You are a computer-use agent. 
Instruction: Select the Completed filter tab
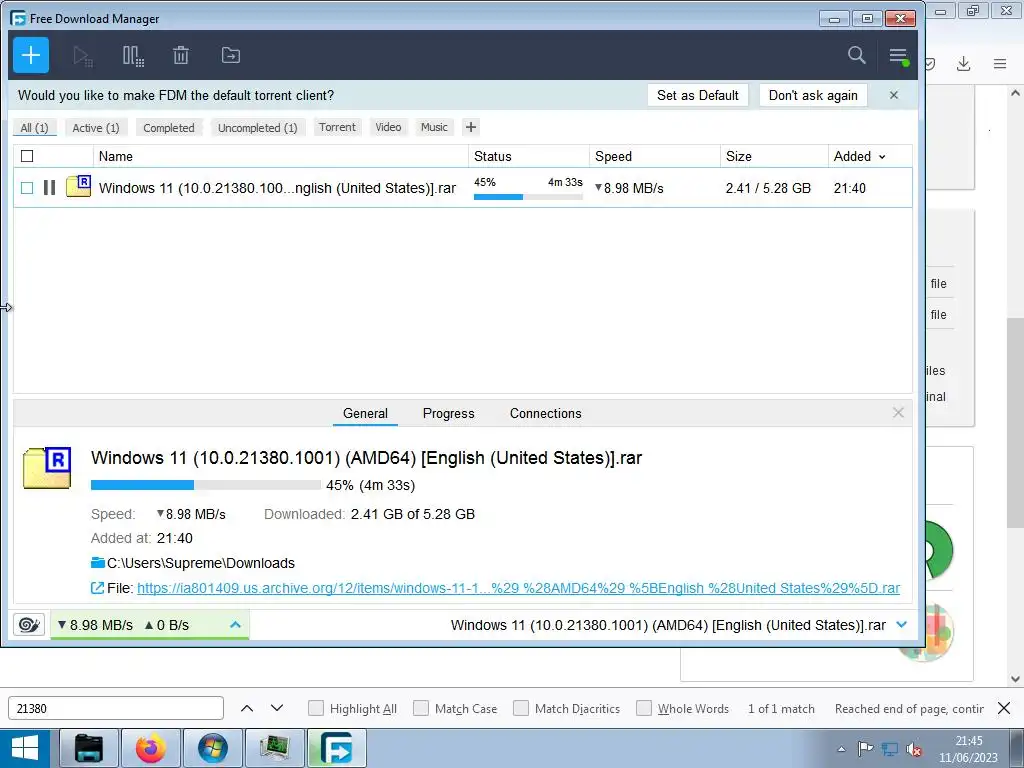[x=169, y=128]
